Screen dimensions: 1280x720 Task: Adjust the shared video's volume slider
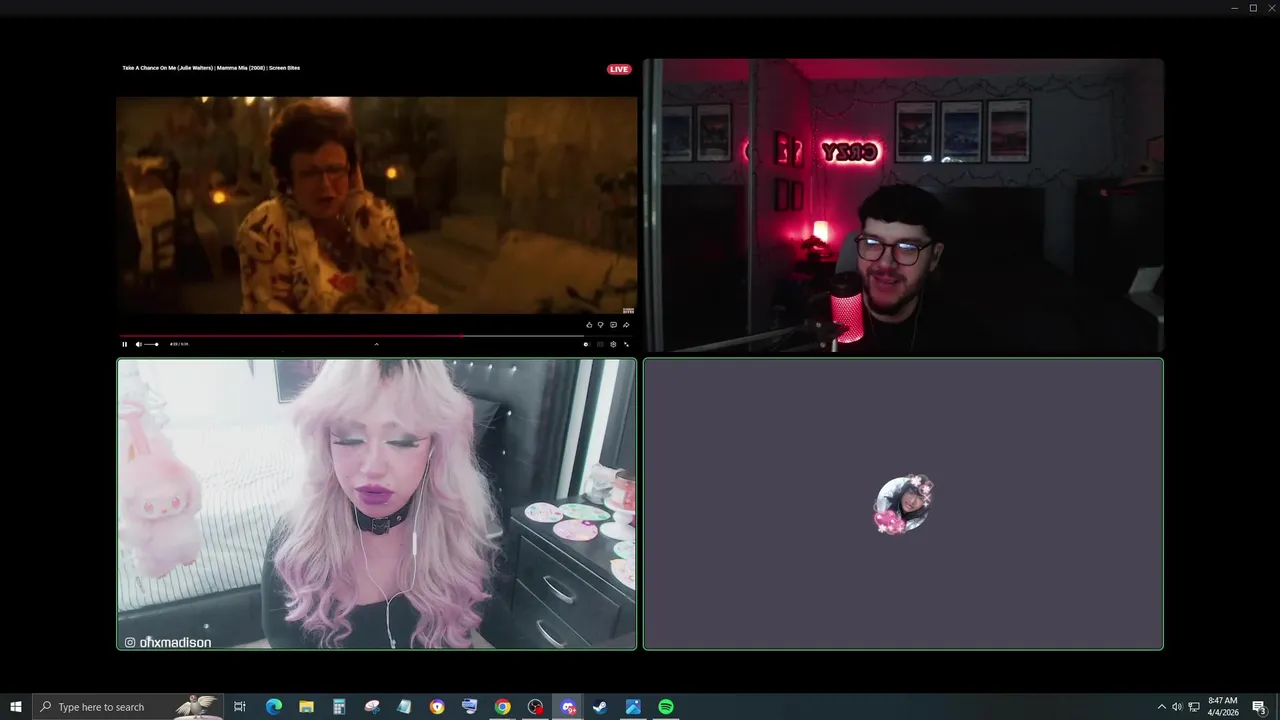pyautogui.click(x=151, y=344)
